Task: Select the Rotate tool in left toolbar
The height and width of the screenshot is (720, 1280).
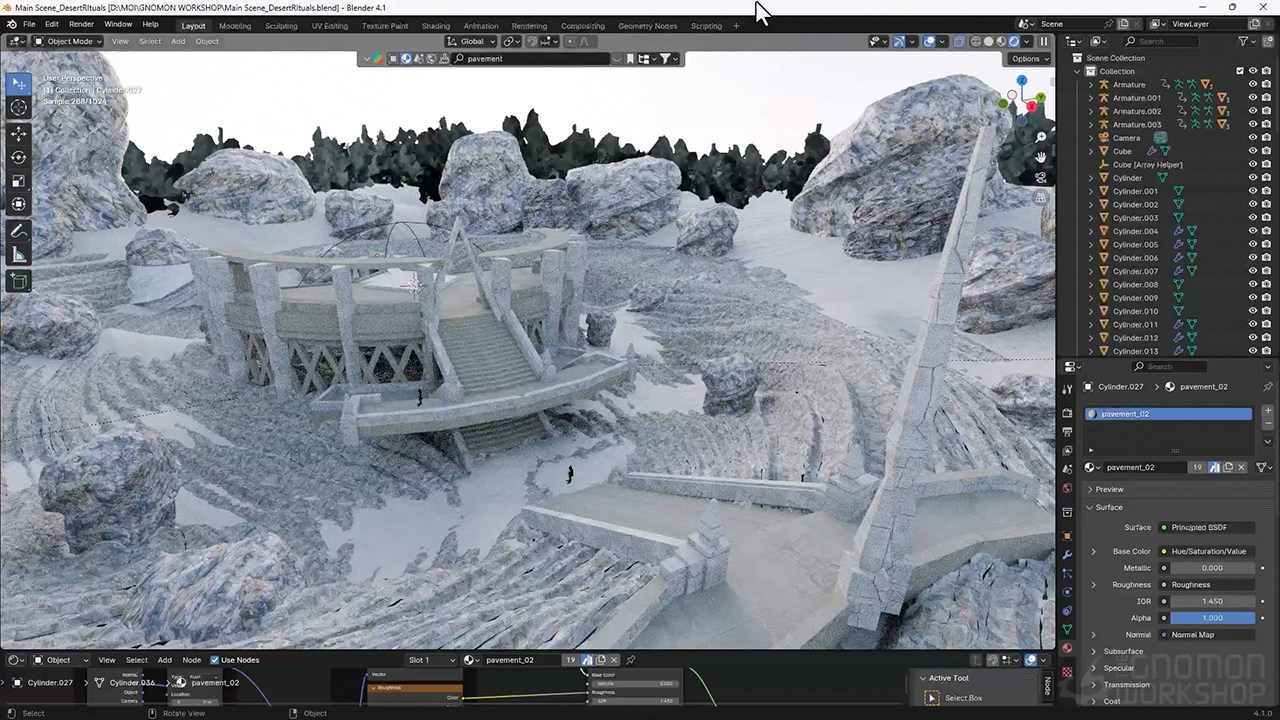Action: click(x=19, y=157)
